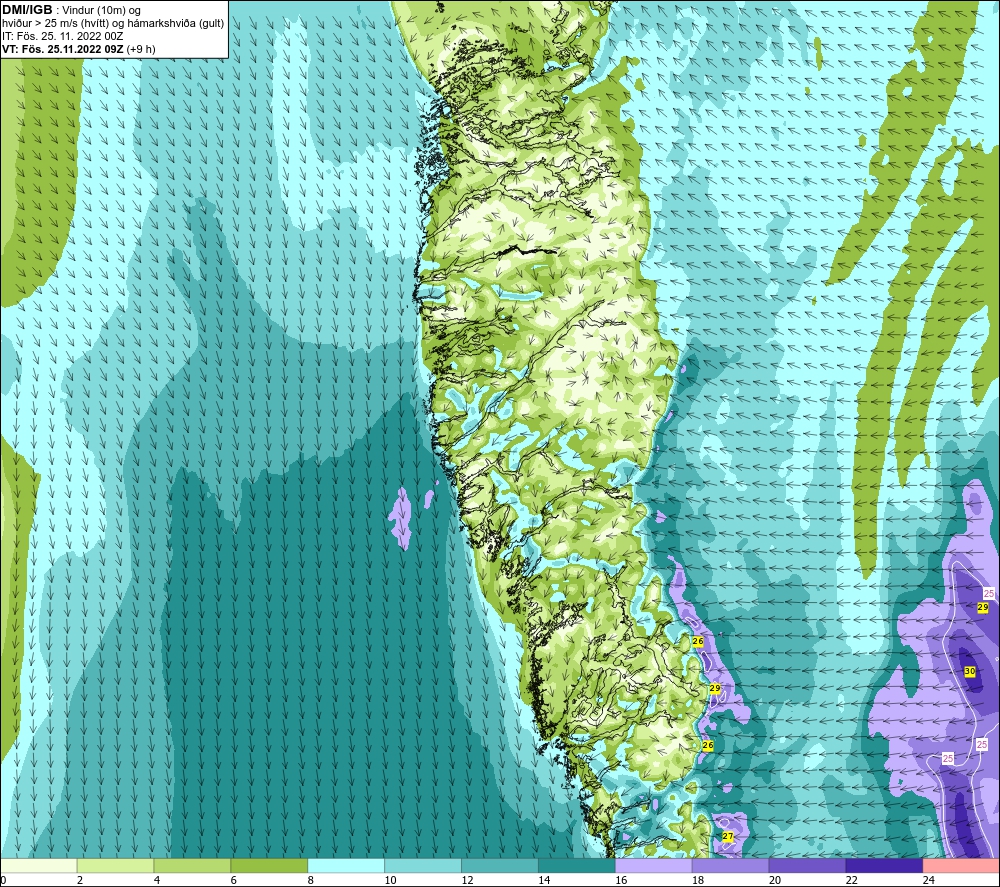Click the '16' tick label on colour scale
Screen dimensions: 1000x887
point(621,880)
